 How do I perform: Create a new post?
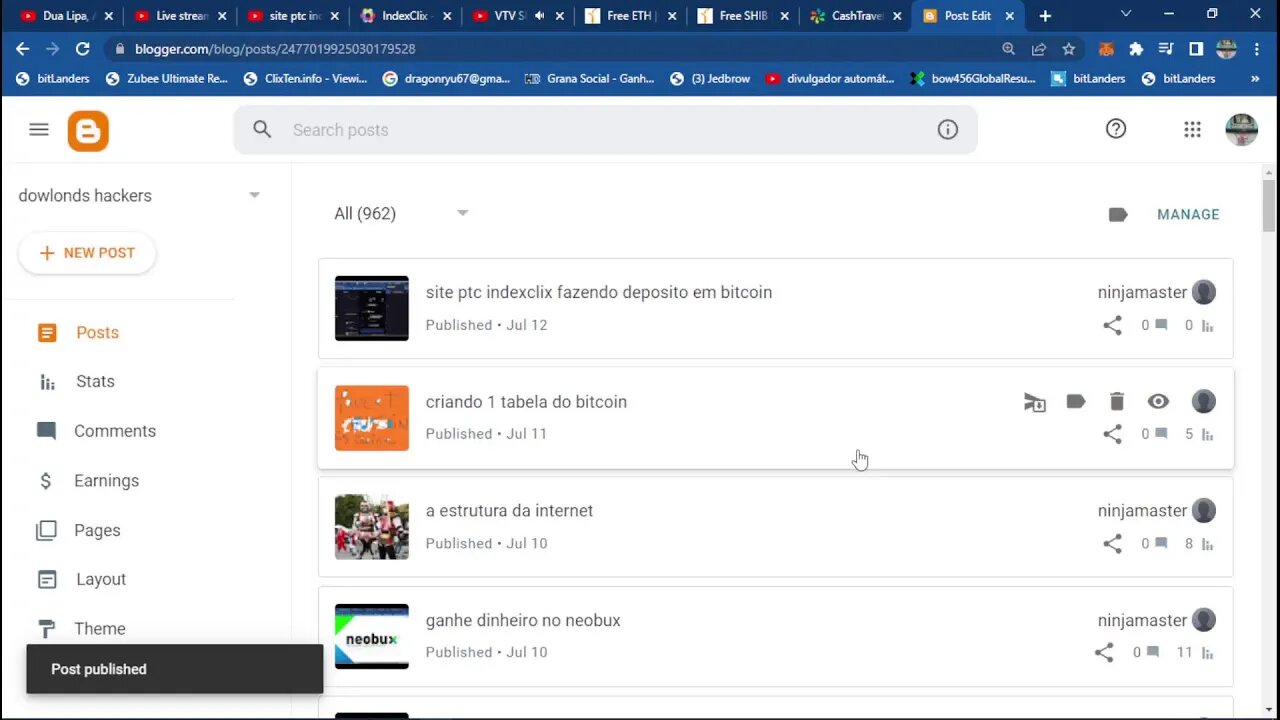click(87, 253)
